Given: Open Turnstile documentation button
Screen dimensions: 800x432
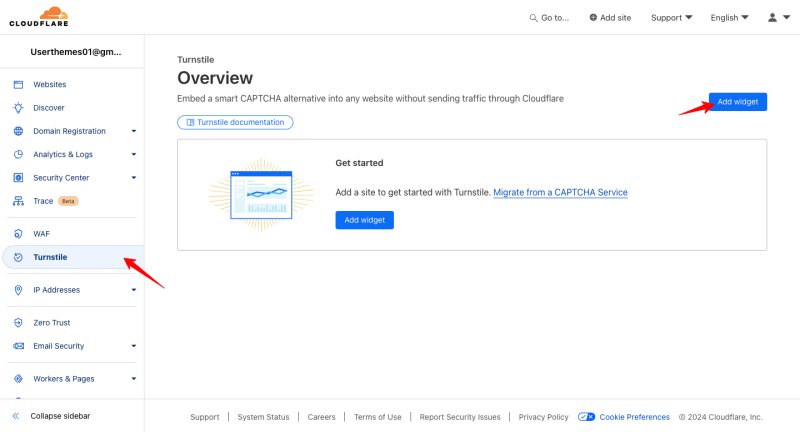Looking at the screenshot, I should (235, 122).
